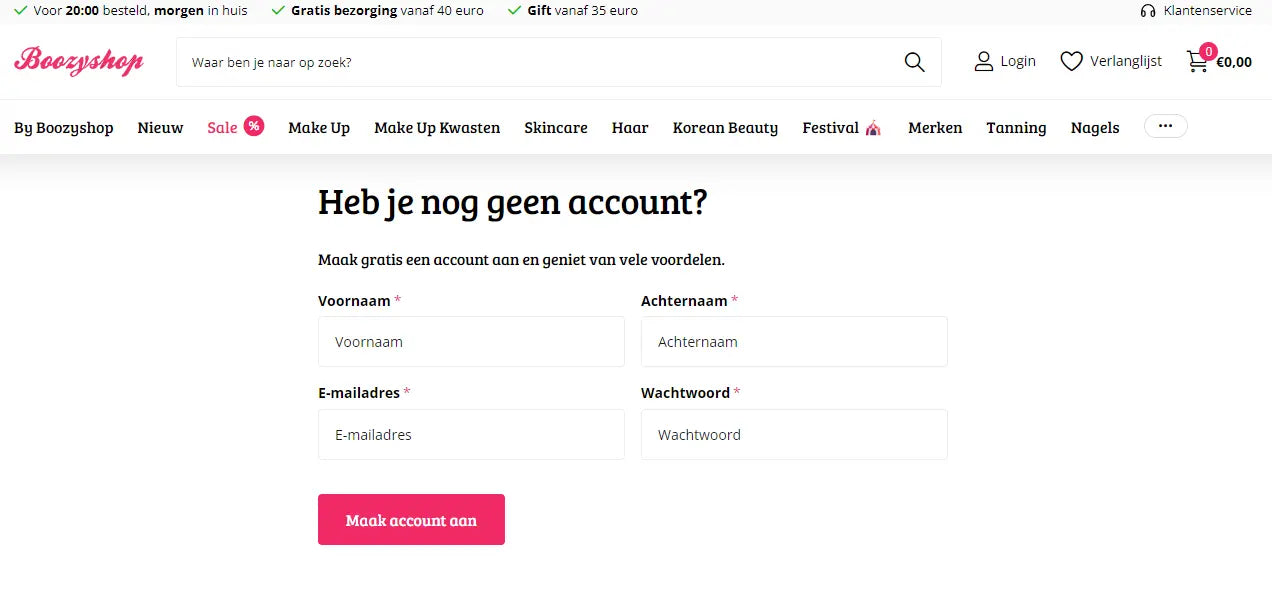Click the Voornaam input field
Viewport: 1272px width, 590px height.
pyautogui.click(x=471, y=341)
